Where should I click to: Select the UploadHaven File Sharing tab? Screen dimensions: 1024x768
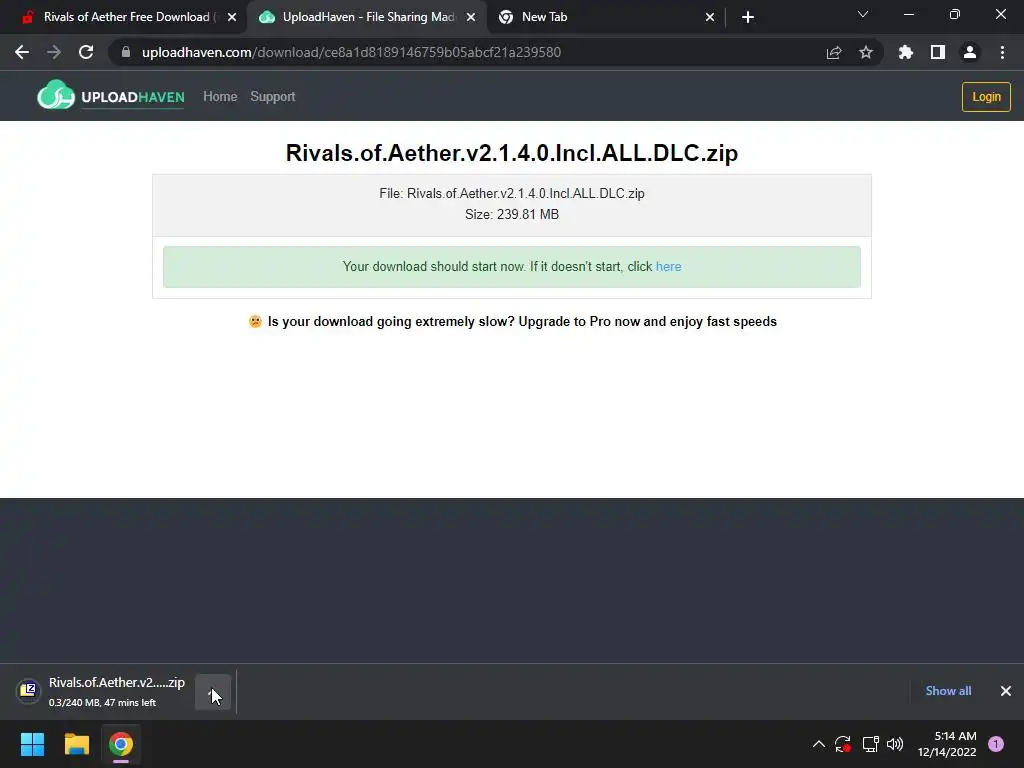368,17
